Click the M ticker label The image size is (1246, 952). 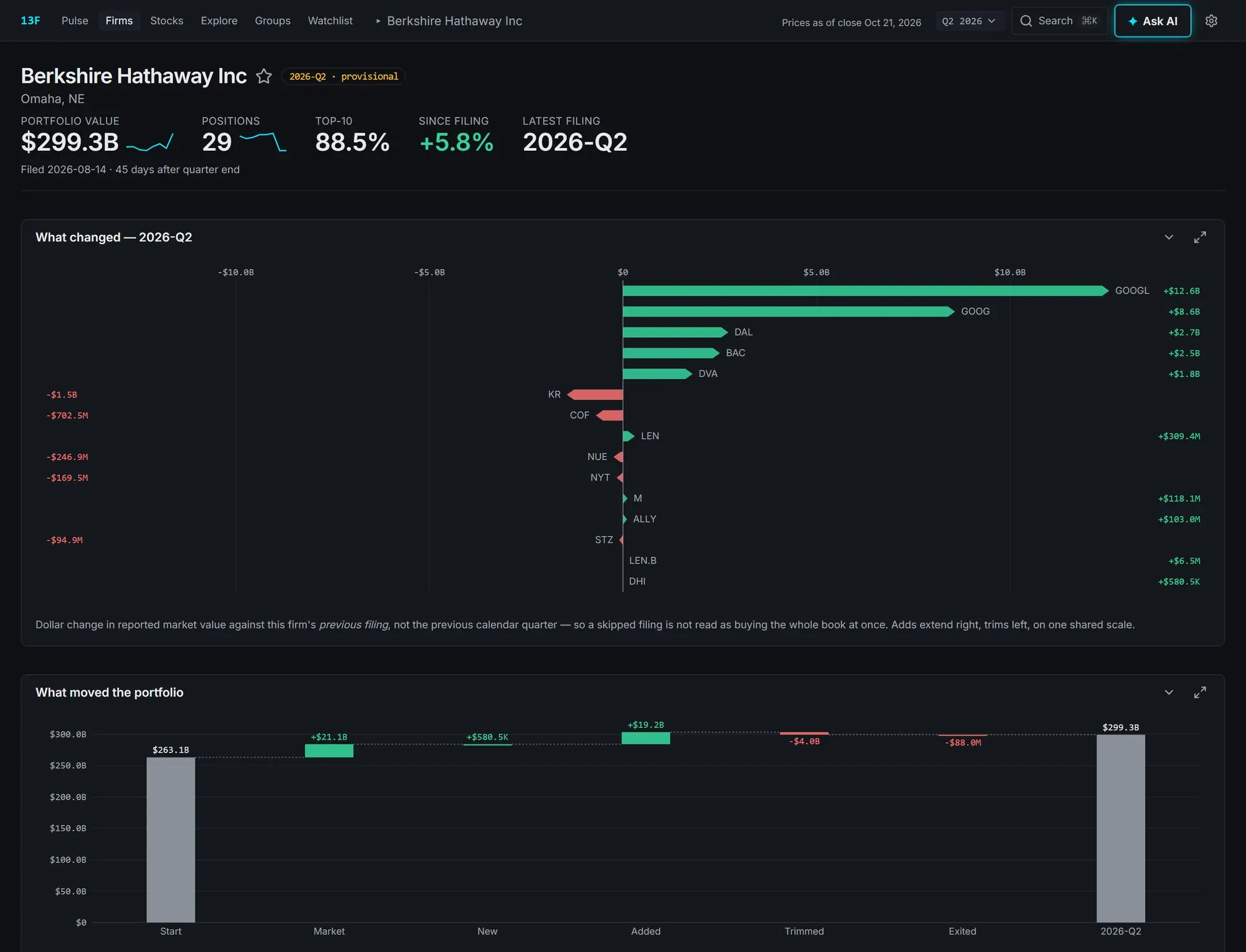pos(637,498)
